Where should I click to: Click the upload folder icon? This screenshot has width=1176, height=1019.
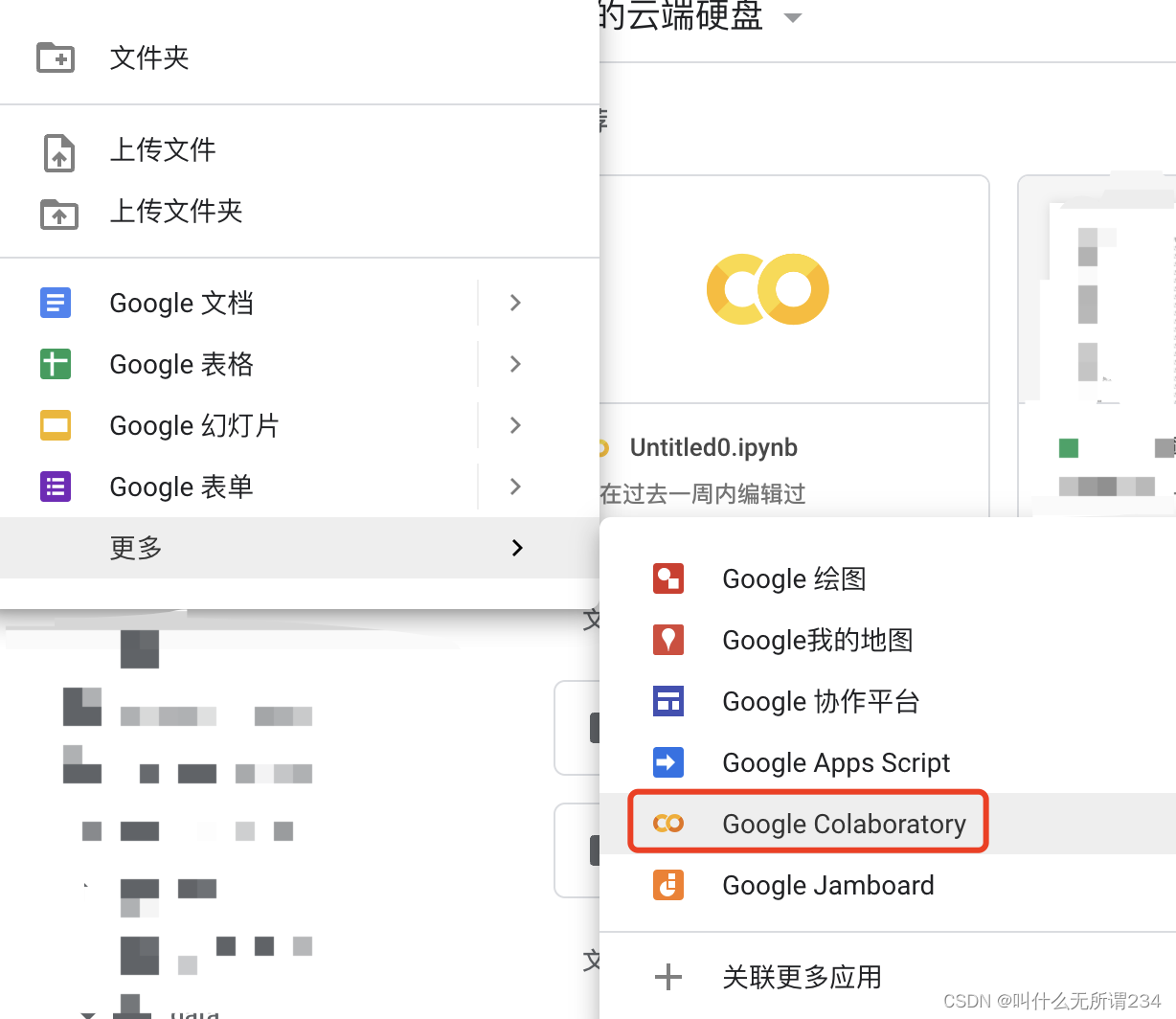(59, 214)
